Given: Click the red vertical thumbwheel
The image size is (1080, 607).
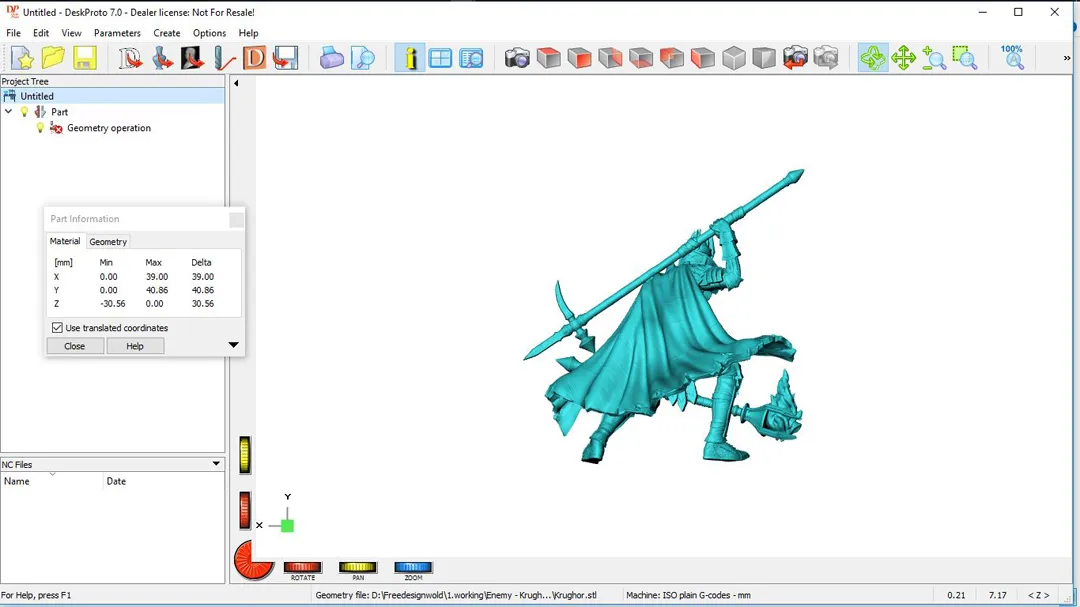Looking at the screenshot, I should (245, 511).
